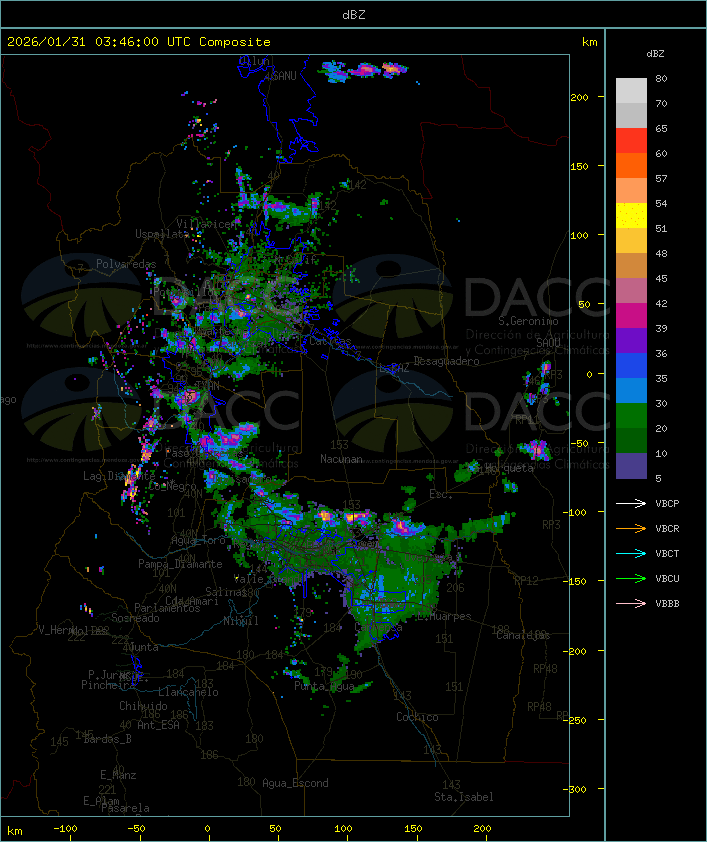
Task: Click the cyan VBCT arrow icon
Action: tap(631, 553)
